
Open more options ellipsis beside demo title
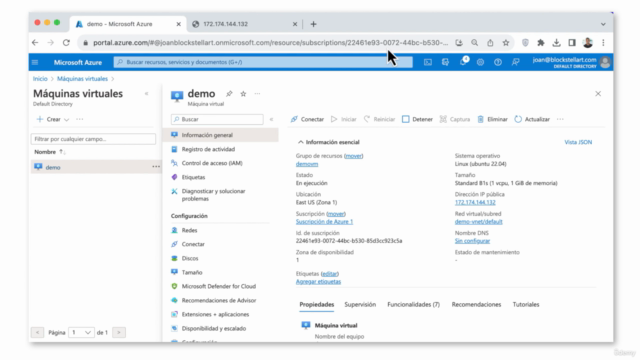[x=257, y=94]
